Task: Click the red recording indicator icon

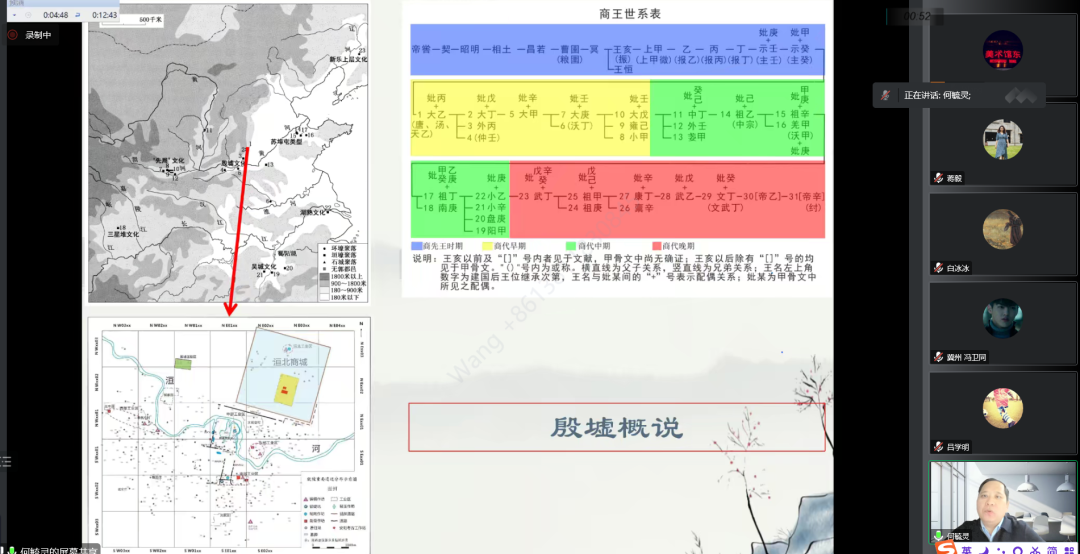Action: point(13,35)
